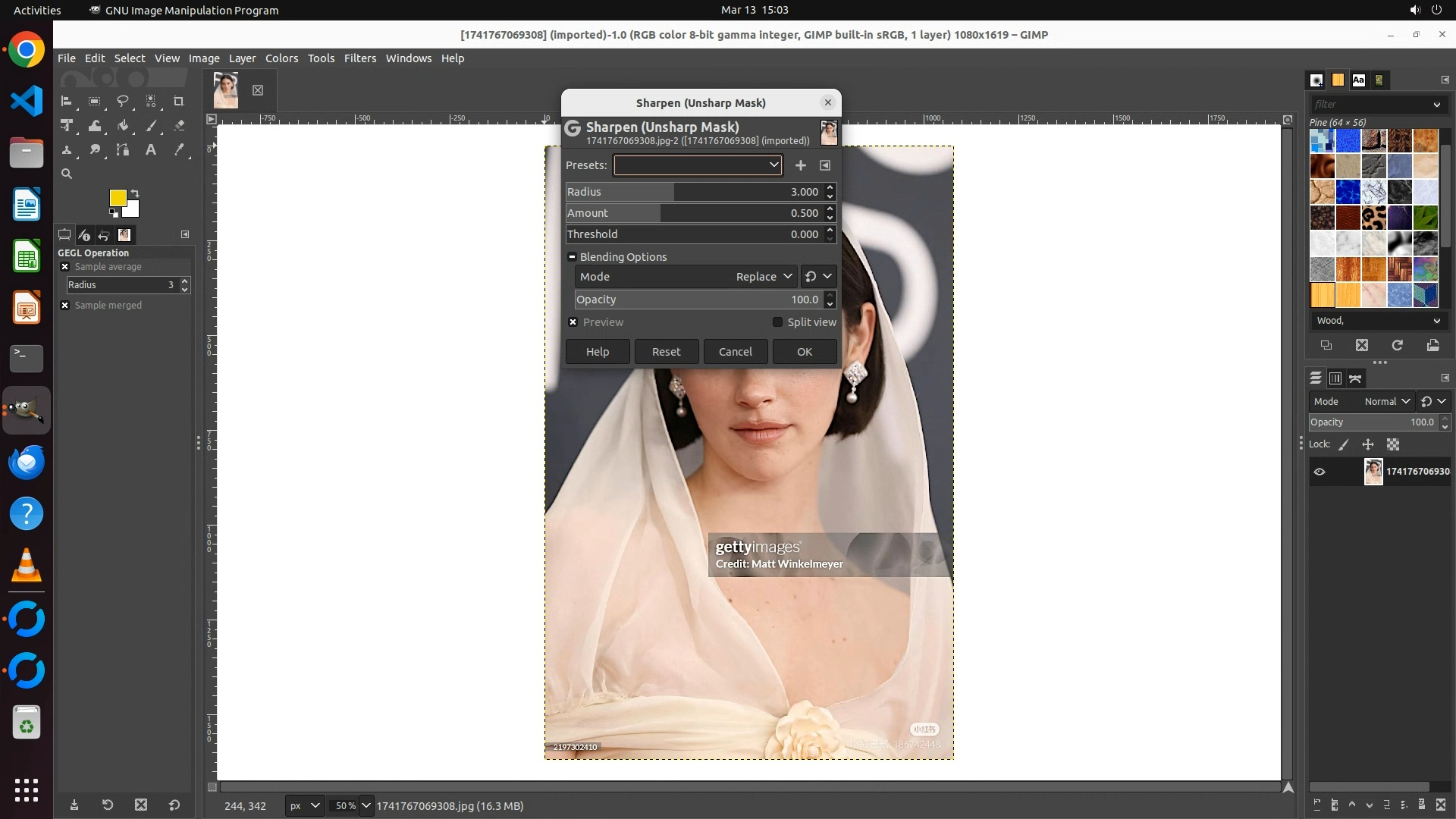Collapse the Blending Options section

click(573, 257)
